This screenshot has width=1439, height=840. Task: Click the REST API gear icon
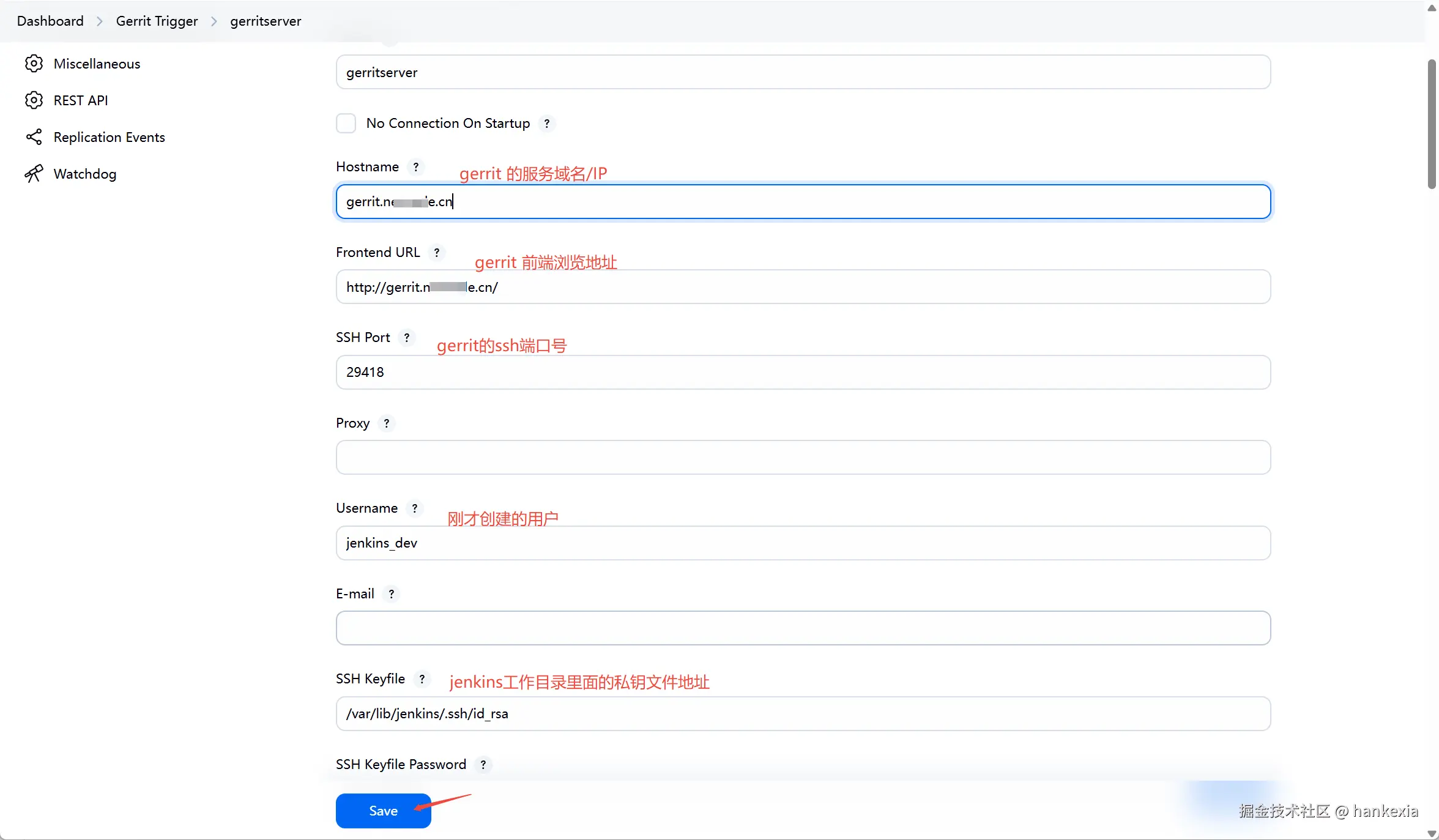[x=34, y=100]
